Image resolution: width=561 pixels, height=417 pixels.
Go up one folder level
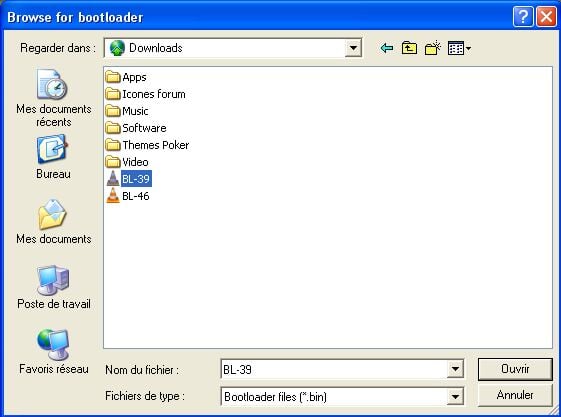409,48
